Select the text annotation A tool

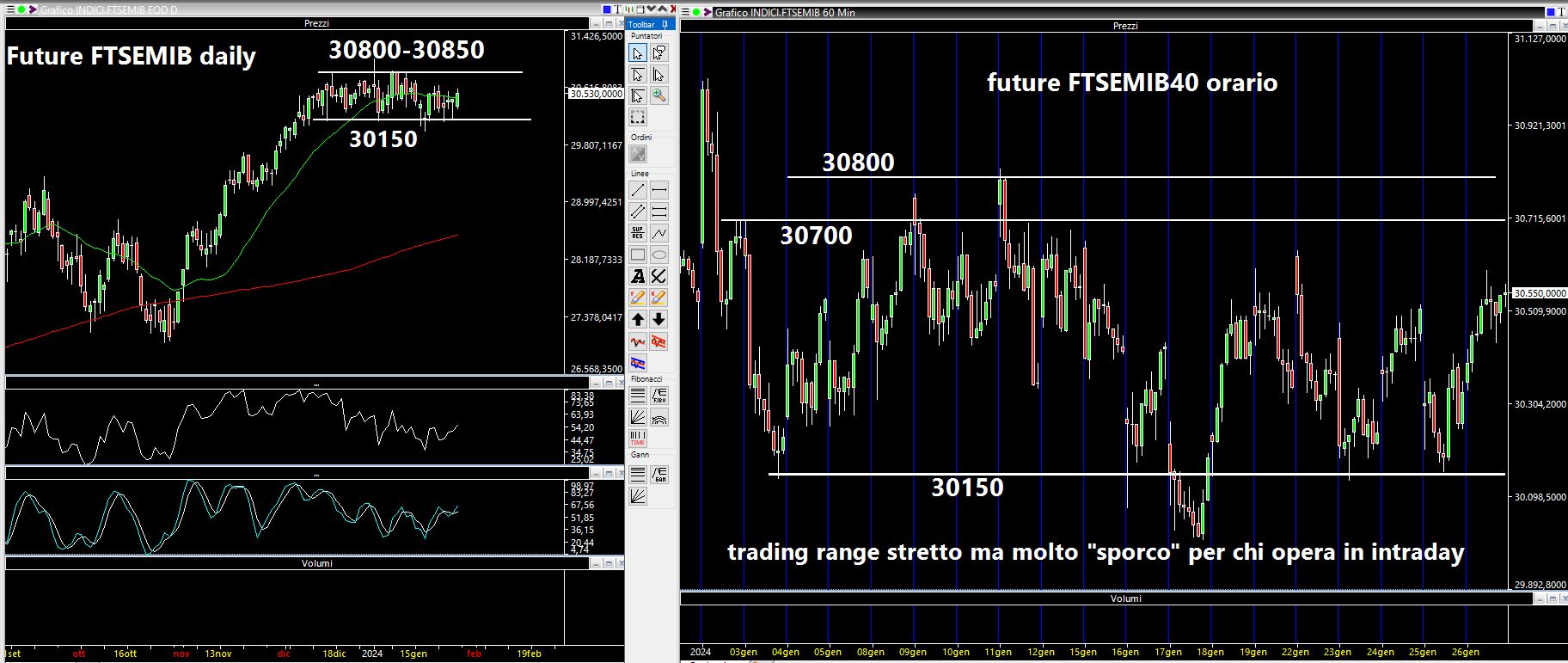coord(638,276)
